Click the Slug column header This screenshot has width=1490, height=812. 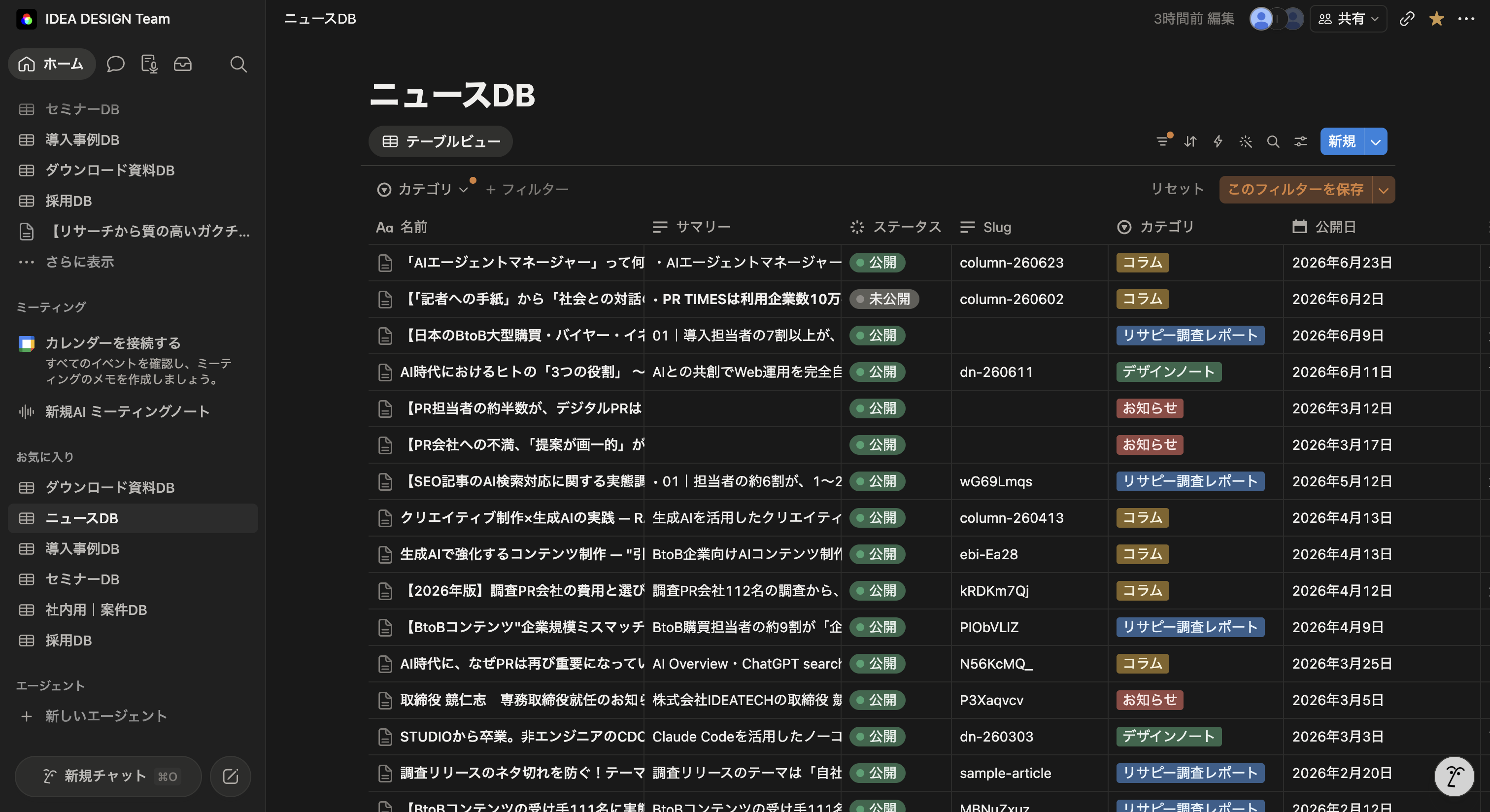985,227
